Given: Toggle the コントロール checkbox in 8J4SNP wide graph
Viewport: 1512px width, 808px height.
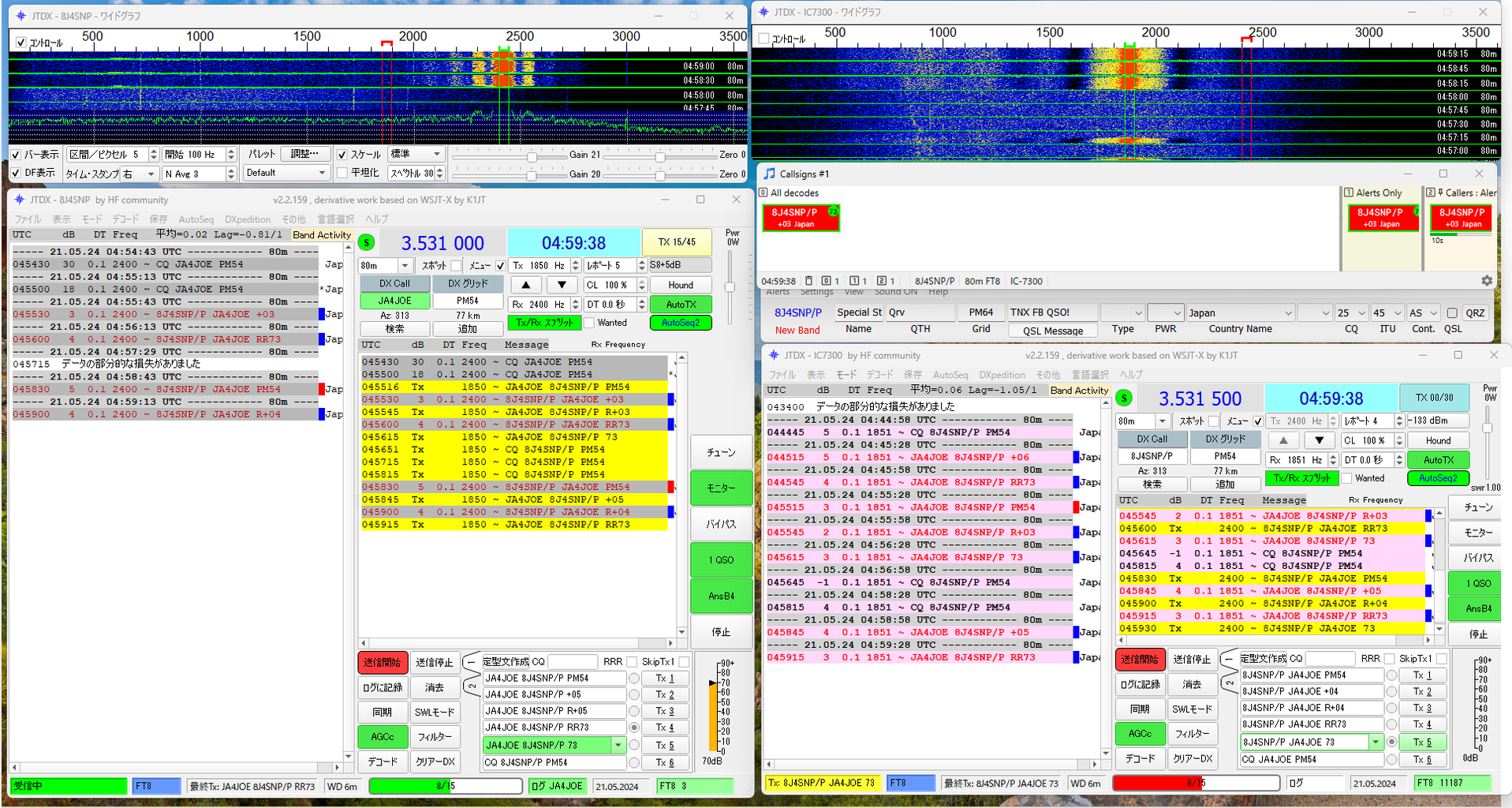Looking at the screenshot, I should (20, 43).
